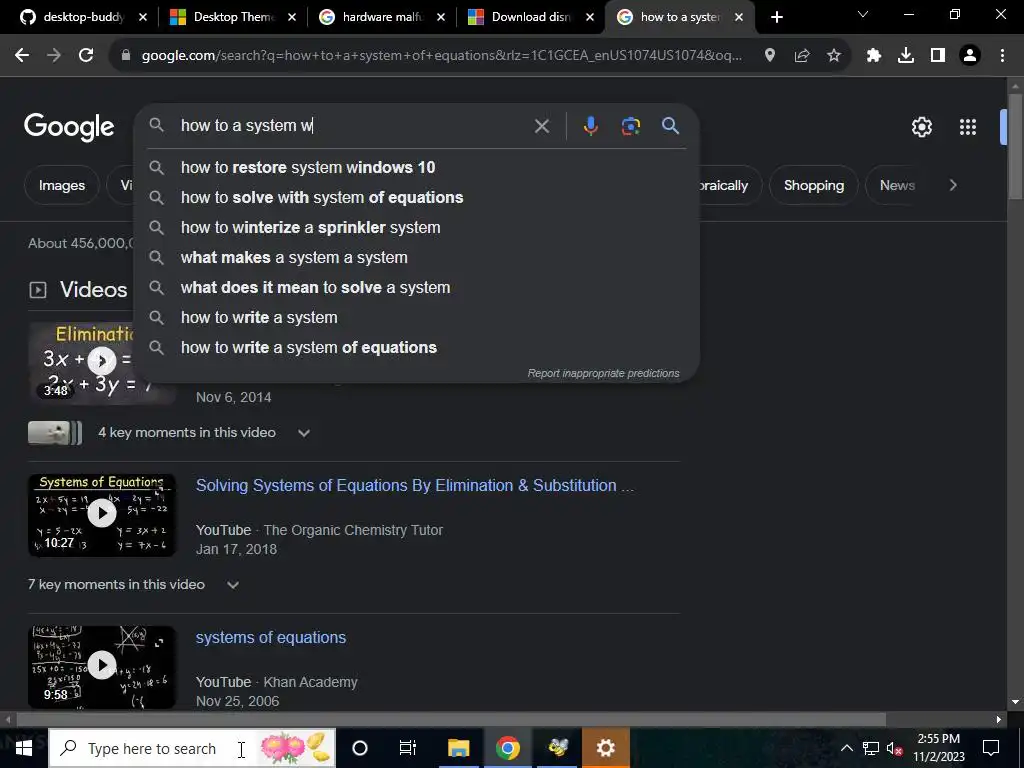Viewport: 1024px width, 768px height.
Task: Open Google Lens image search icon
Action: coord(630,125)
